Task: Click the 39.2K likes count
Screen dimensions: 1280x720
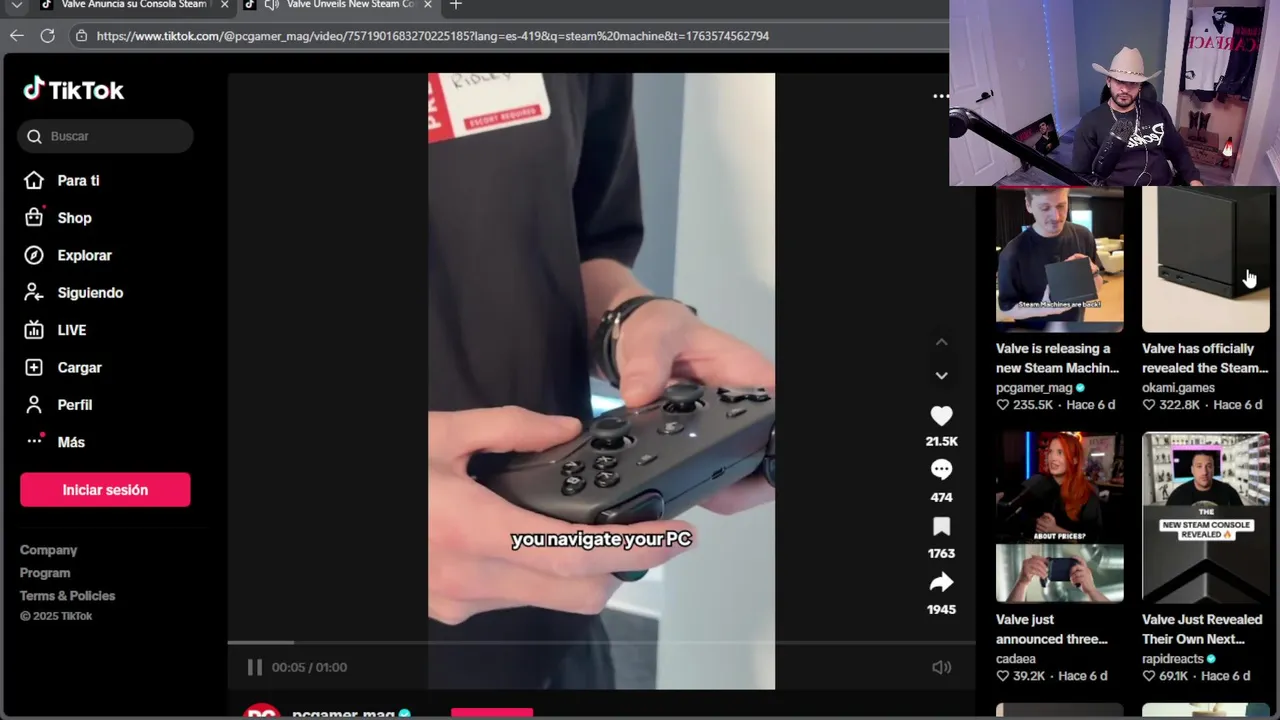Action: (x=1021, y=676)
